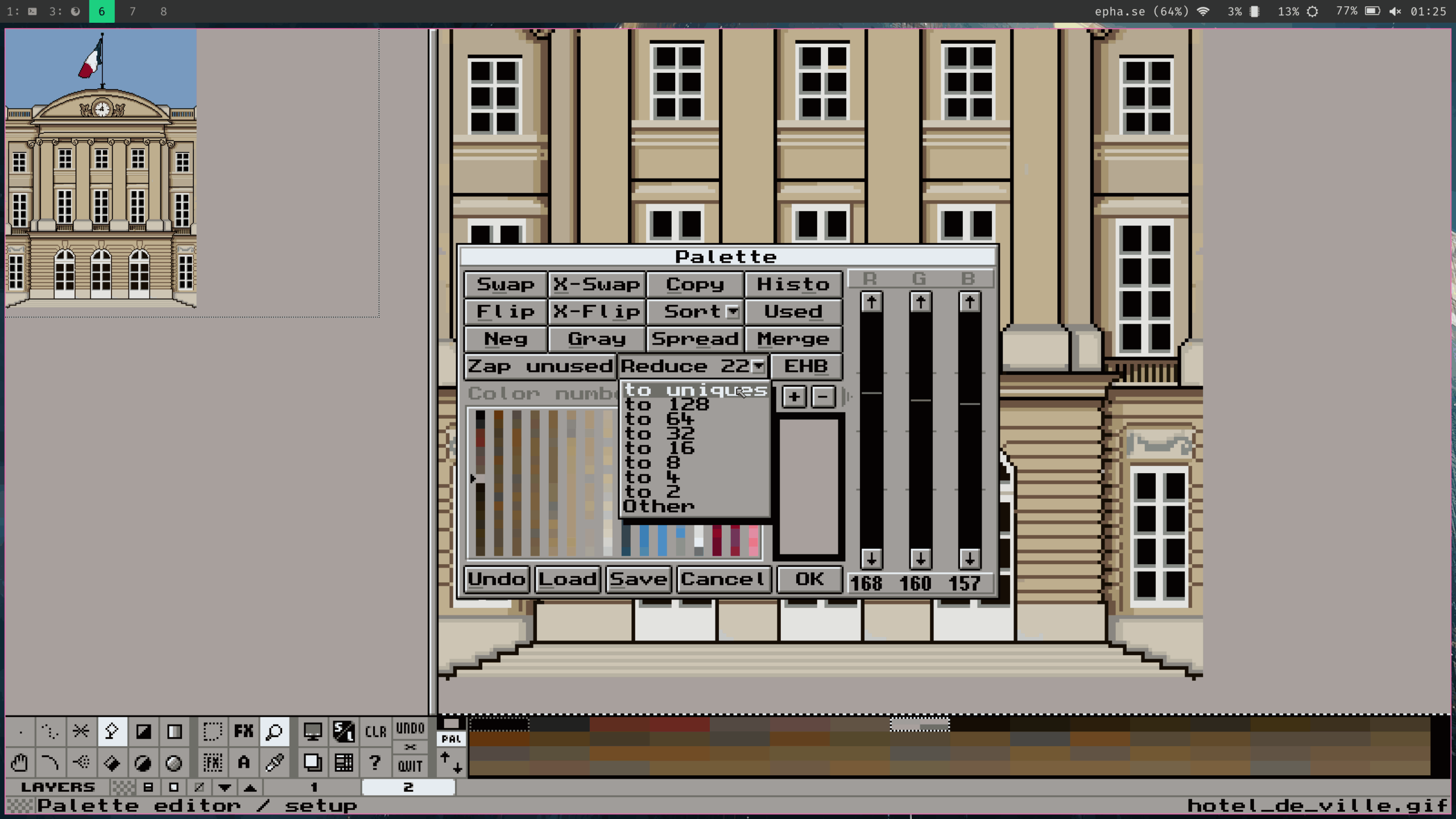Screen dimensions: 1456x819
Task: Select the gradient rectangle tool
Action: coord(174,731)
